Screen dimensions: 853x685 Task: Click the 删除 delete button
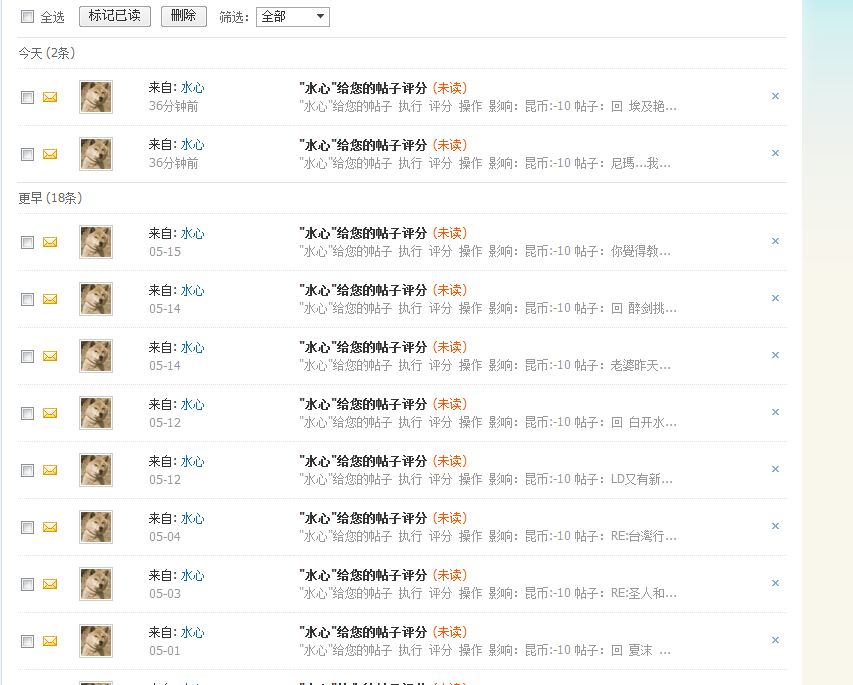[184, 16]
